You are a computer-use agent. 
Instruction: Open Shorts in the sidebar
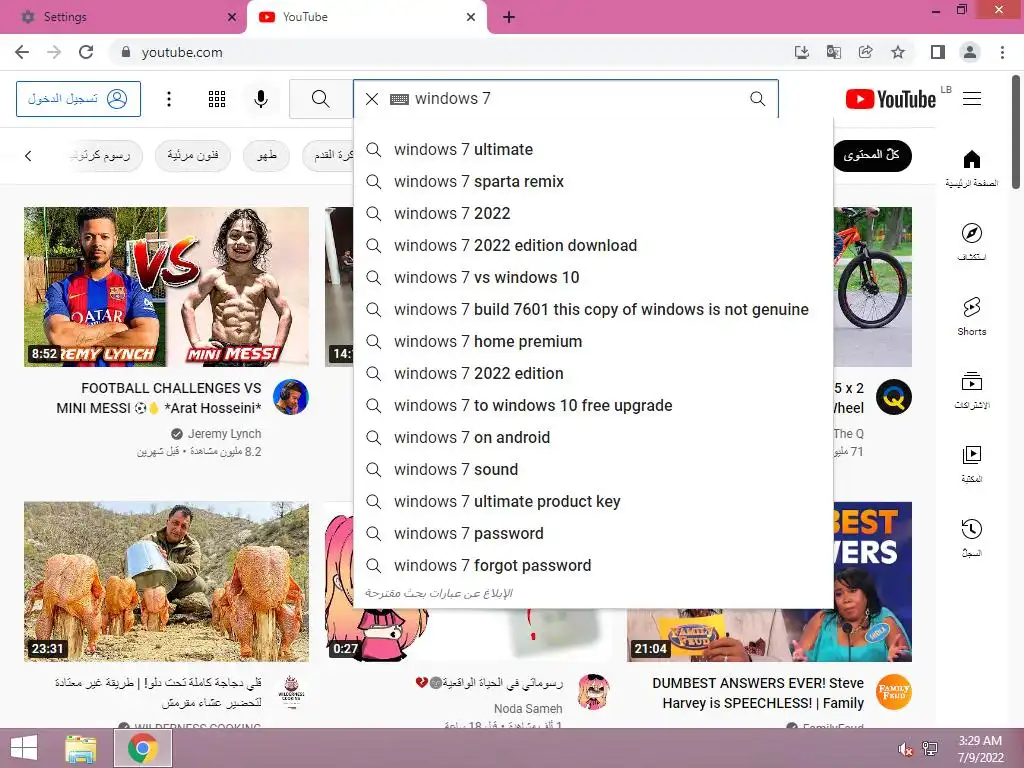click(972, 316)
